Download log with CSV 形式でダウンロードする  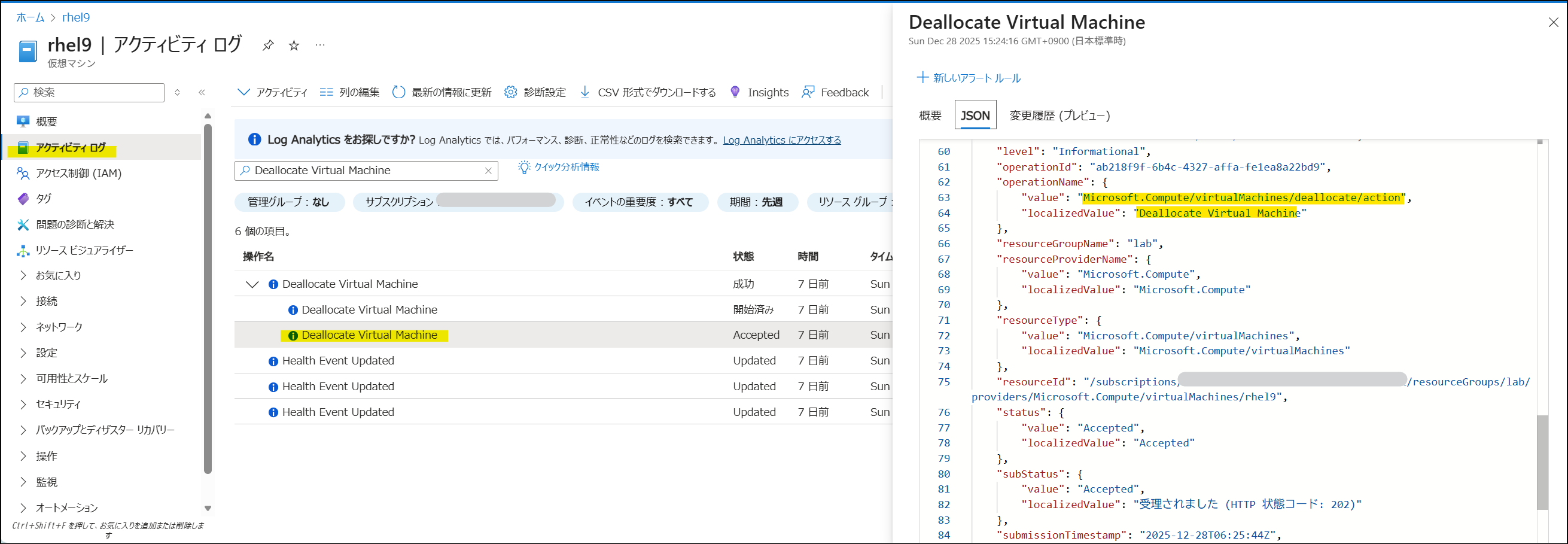[x=648, y=93]
